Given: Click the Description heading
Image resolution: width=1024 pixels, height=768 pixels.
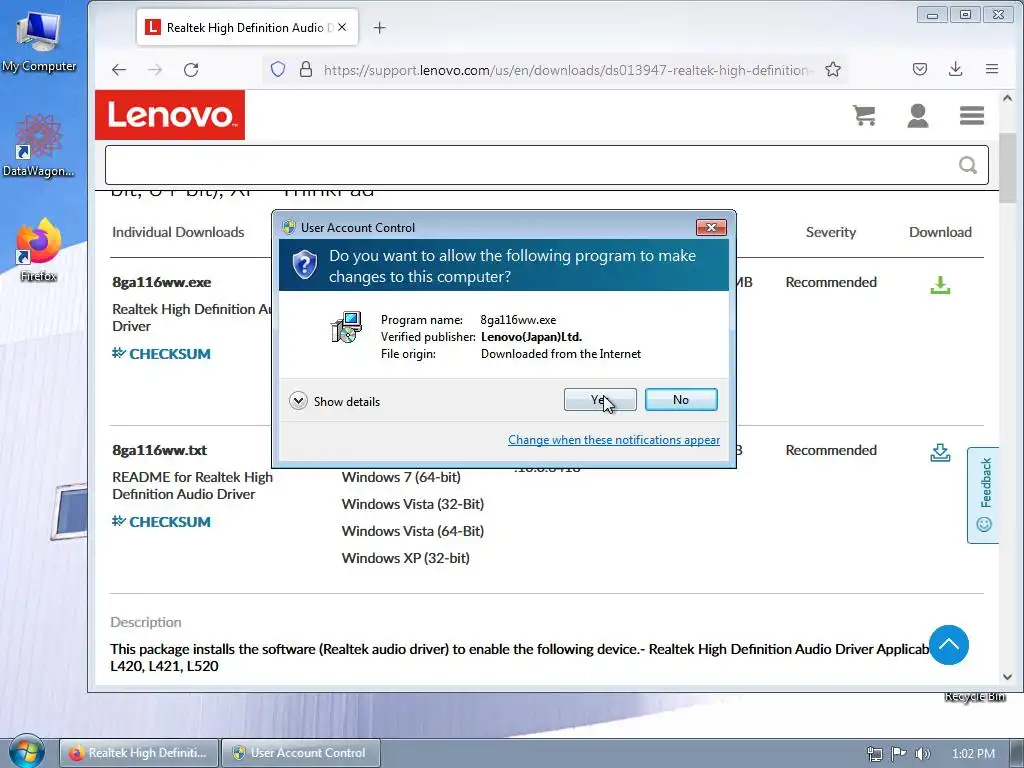Looking at the screenshot, I should 146,622.
